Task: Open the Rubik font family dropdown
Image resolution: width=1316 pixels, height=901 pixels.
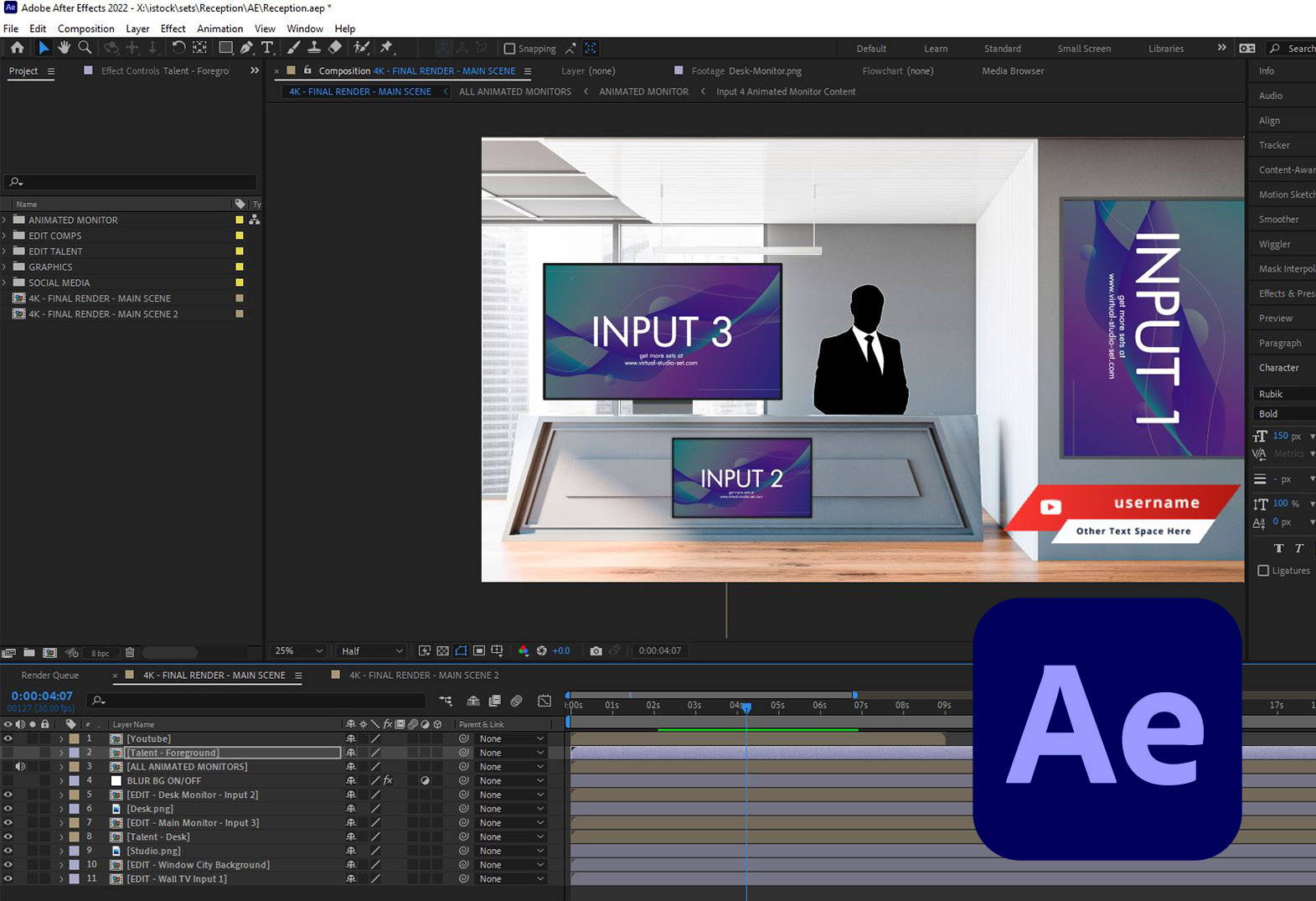Action: 1284,394
